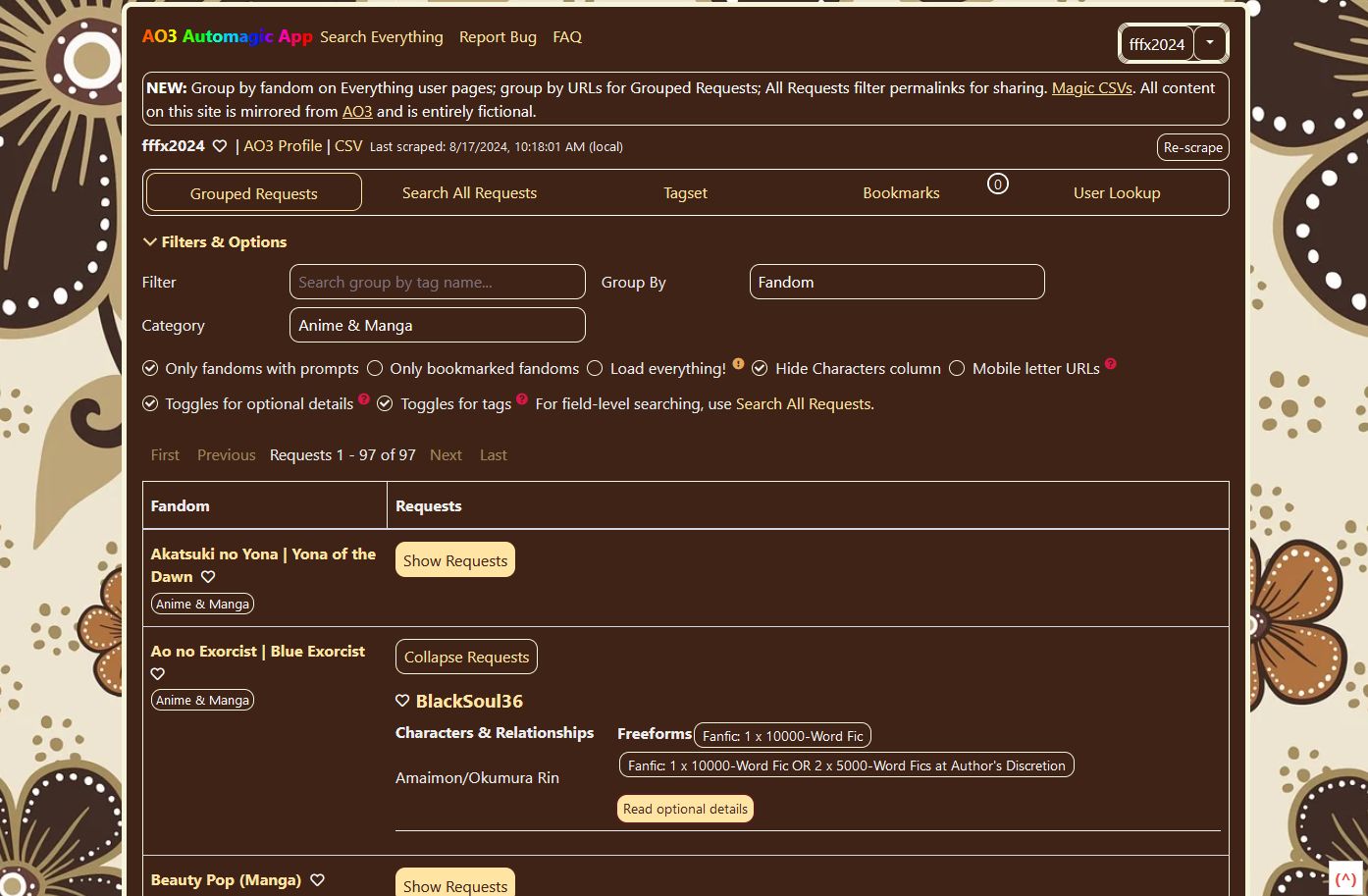Image resolution: width=1368 pixels, height=896 pixels.
Task: Click the Fanfic: 1 x 10000-Word Fic tag
Action: tap(782, 735)
